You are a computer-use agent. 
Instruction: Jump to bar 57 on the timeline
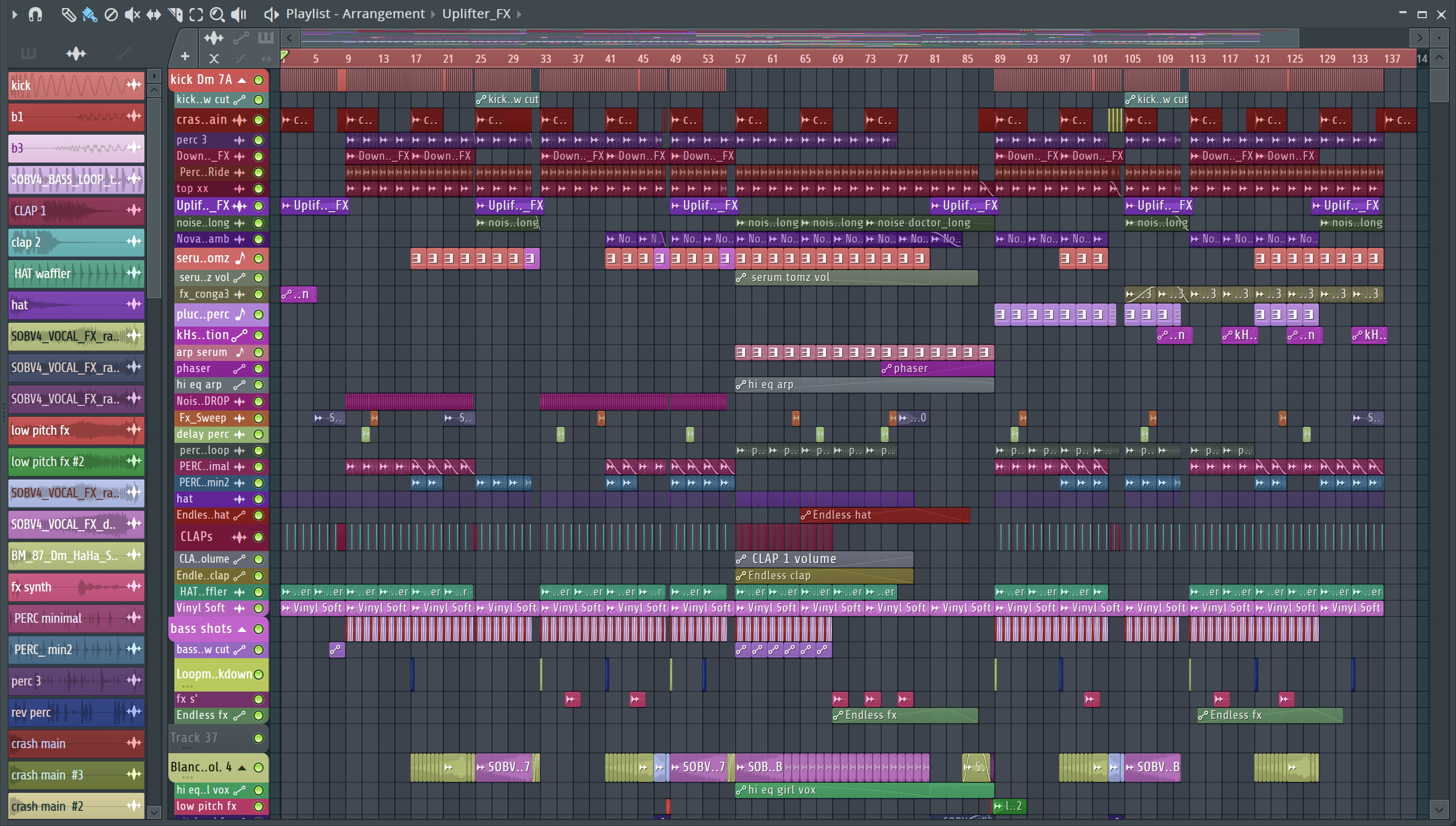click(x=741, y=59)
